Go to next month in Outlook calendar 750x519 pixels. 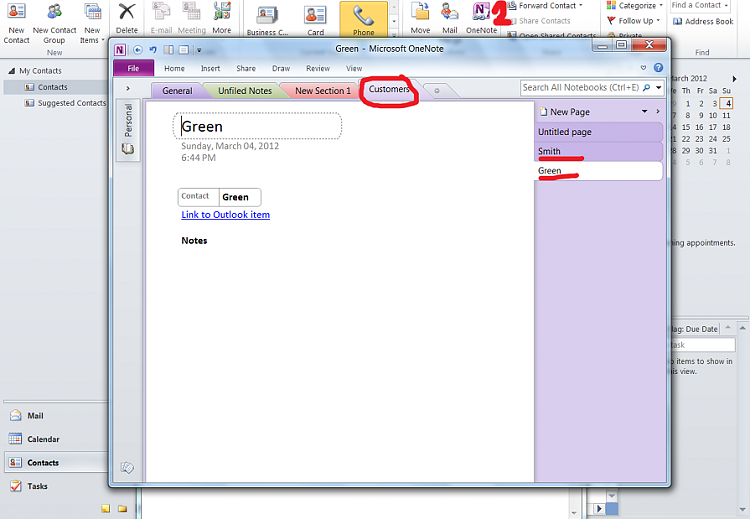[734, 78]
